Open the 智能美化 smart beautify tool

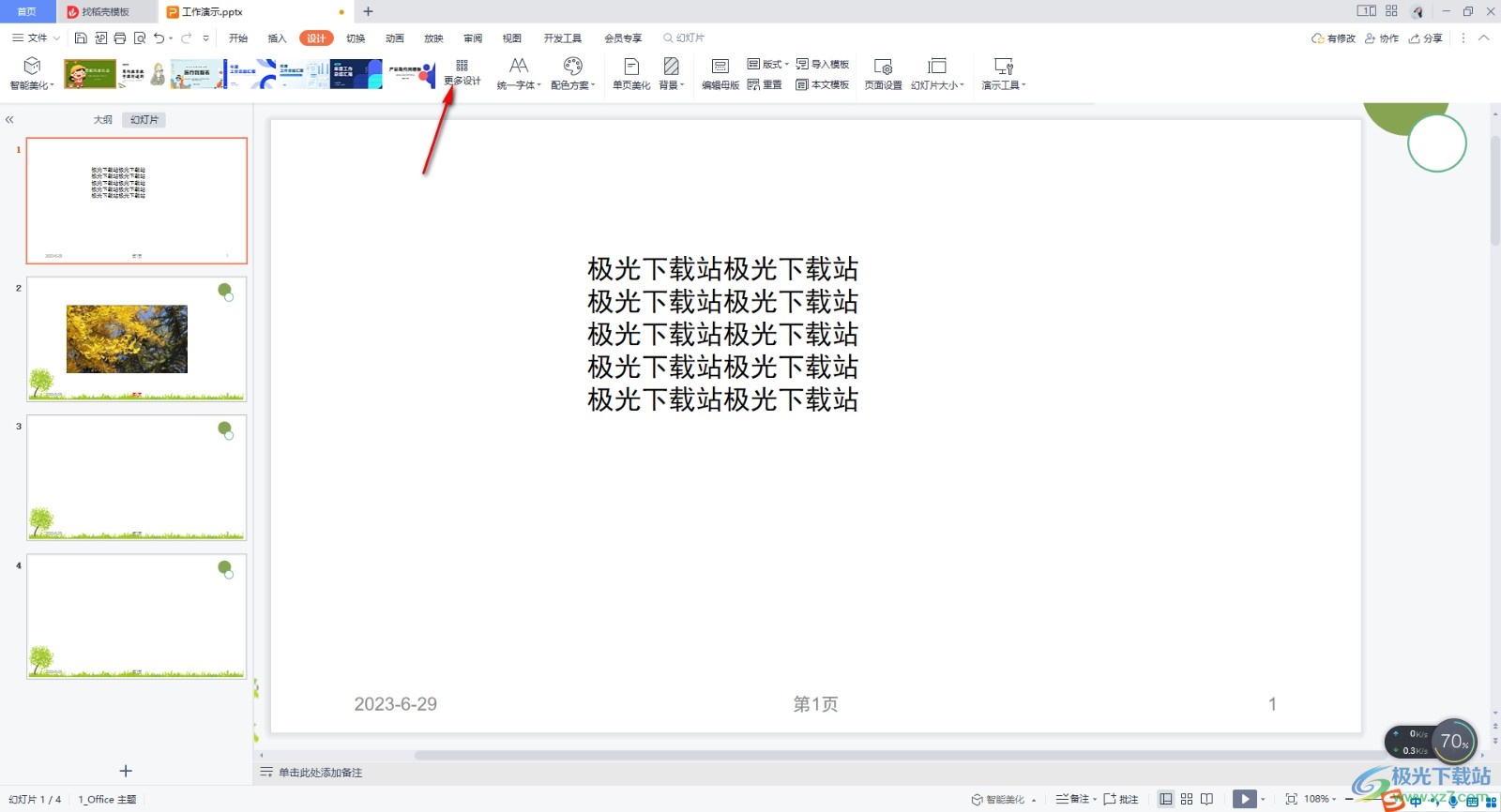point(32,73)
